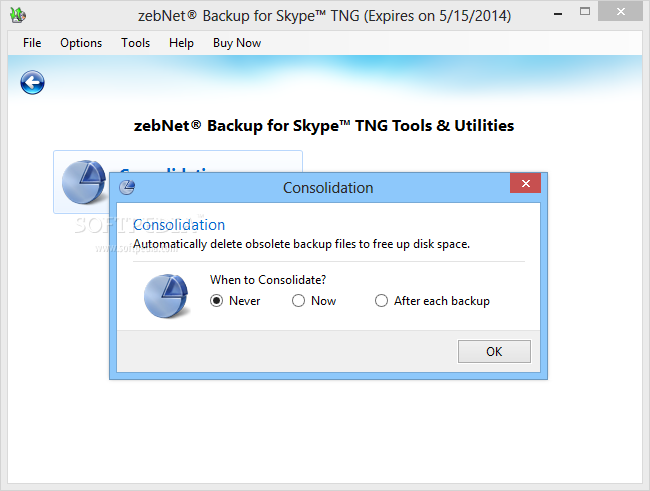The image size is (650, 491).
Task: Close the Consolidation dialog
Action: [525, 183]
